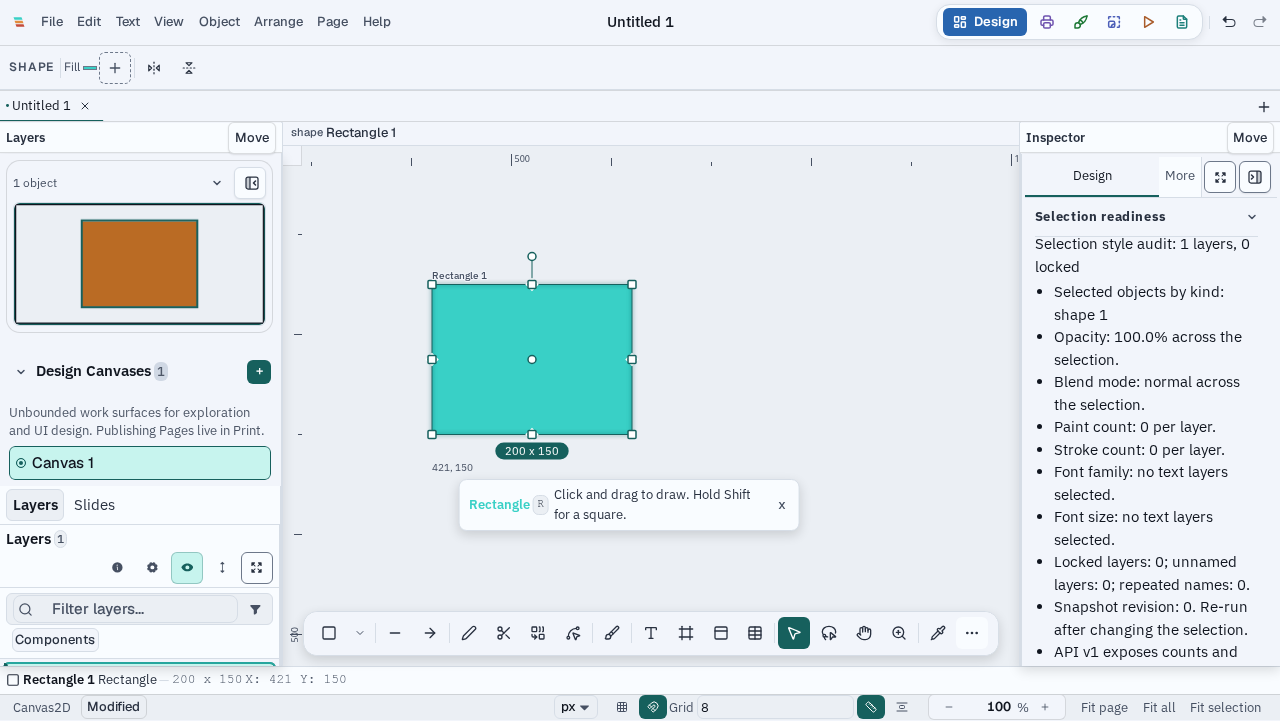Screen dimensions: 1280x721
Task: Choose the straight Line tool
Action: pyautogui.click(x=395, y=633)
